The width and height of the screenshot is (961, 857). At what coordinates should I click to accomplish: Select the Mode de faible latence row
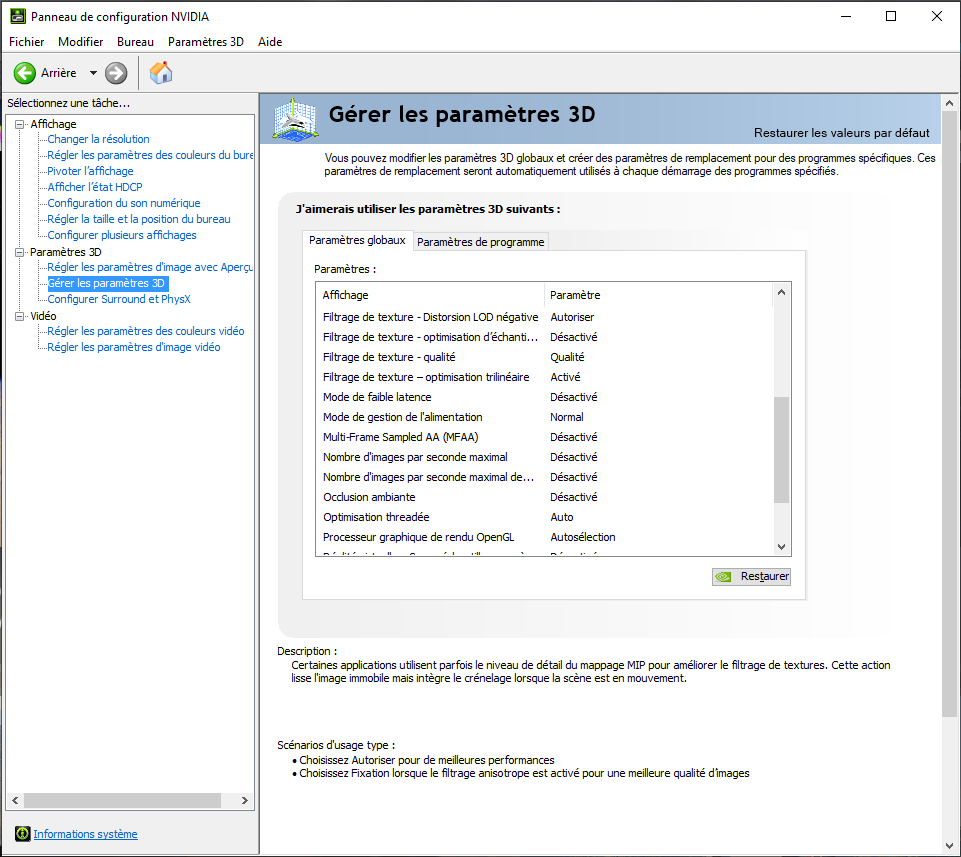click(545, 397)
